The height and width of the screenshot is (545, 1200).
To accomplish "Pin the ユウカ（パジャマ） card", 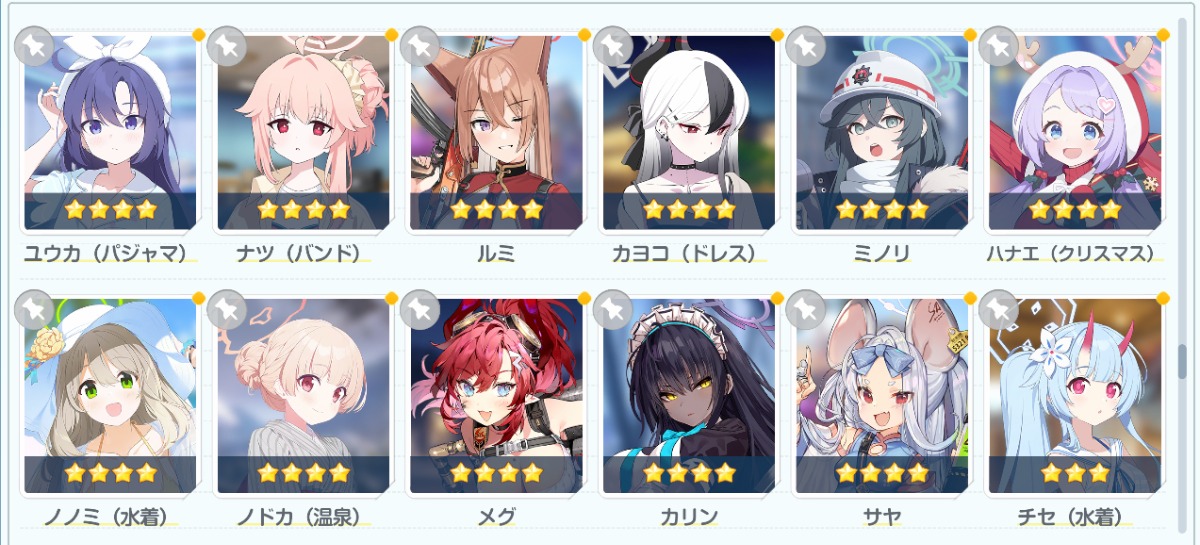I will (x=34, y=46).
